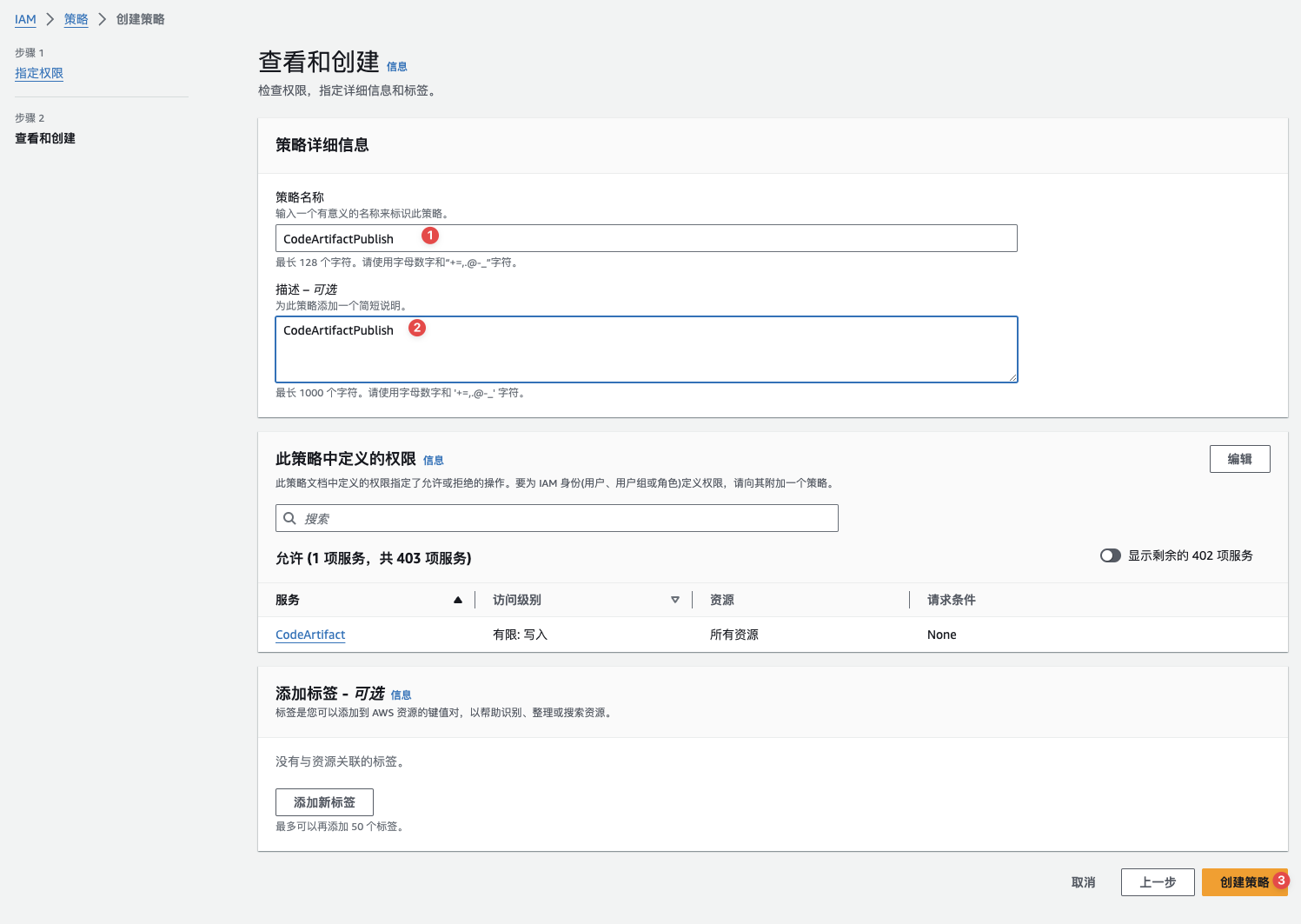Focus the 策略名称 input field
Screen dimensions: 1301x924
click(x=646, y=238)
